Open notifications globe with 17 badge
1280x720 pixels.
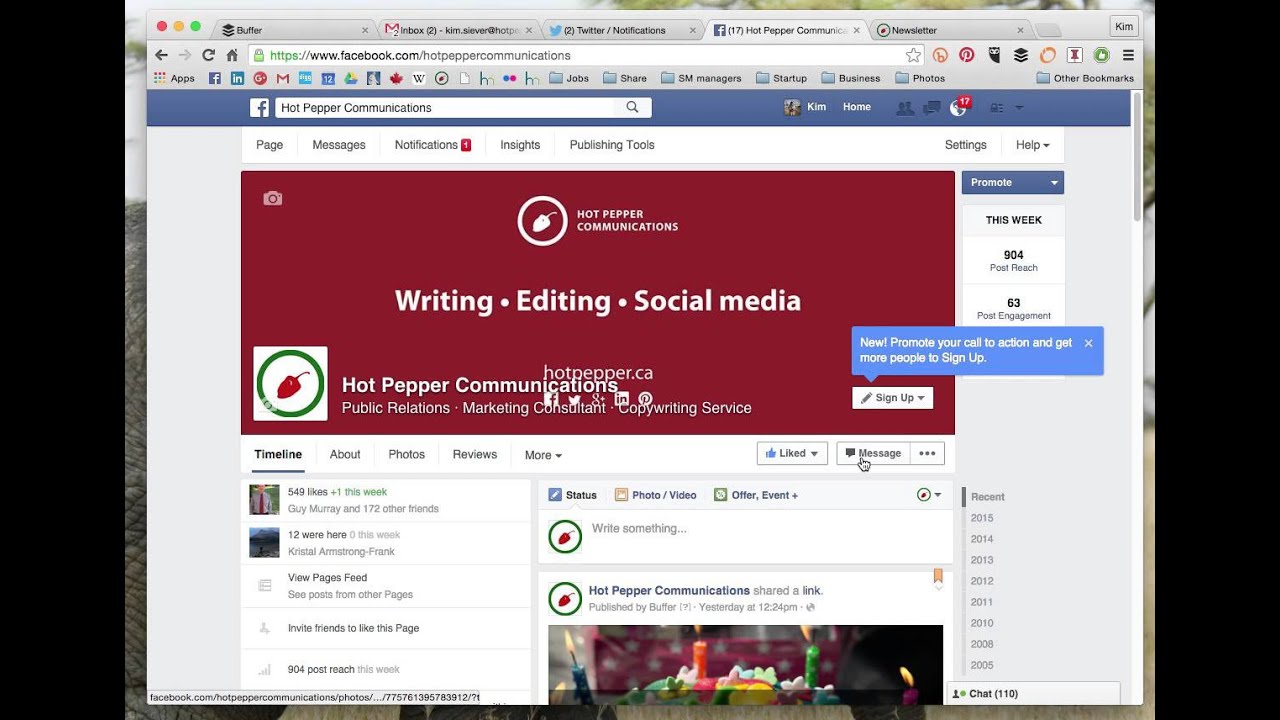pyautogui.click(x=958, y=108)
